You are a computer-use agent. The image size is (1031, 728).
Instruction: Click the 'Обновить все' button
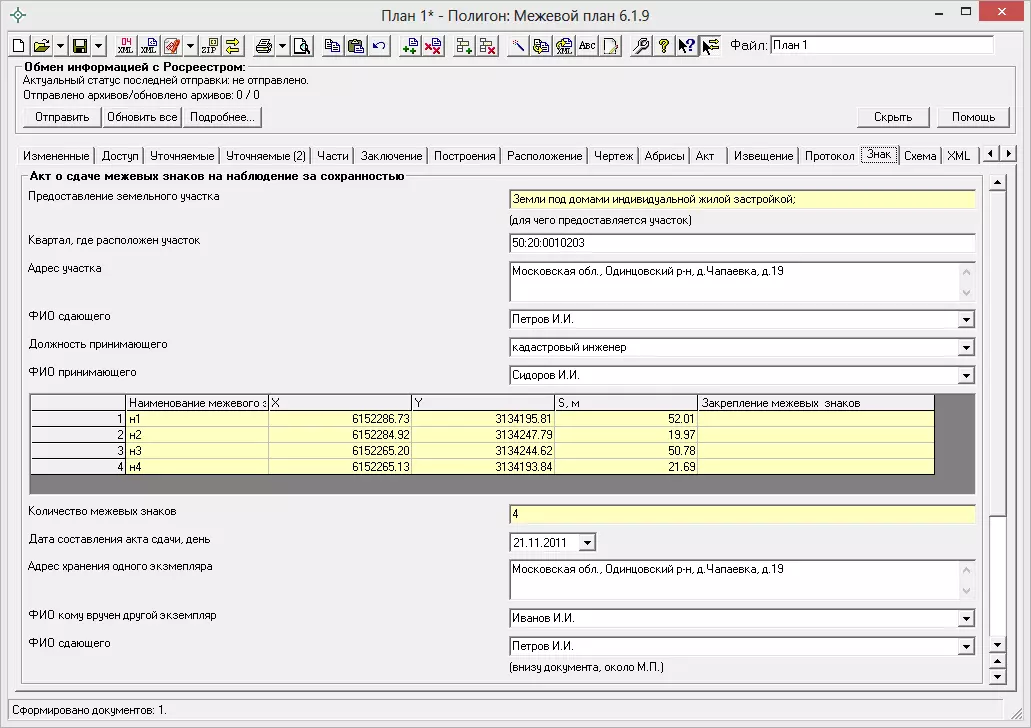pyautogui.click(x=142, y=117)
